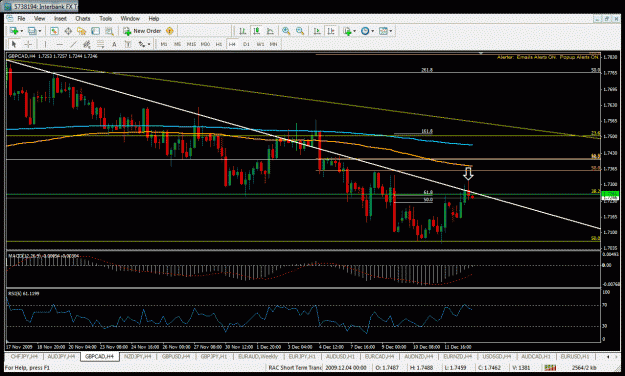Screen dimensions: 625x376
Task: Toggle the Expert Advisors icon
Action: tap(170, 31)
